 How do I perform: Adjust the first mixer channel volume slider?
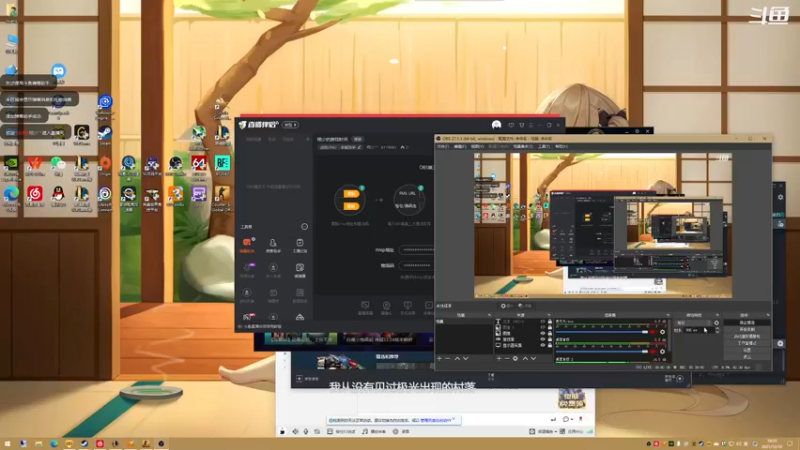coord(602,332)
